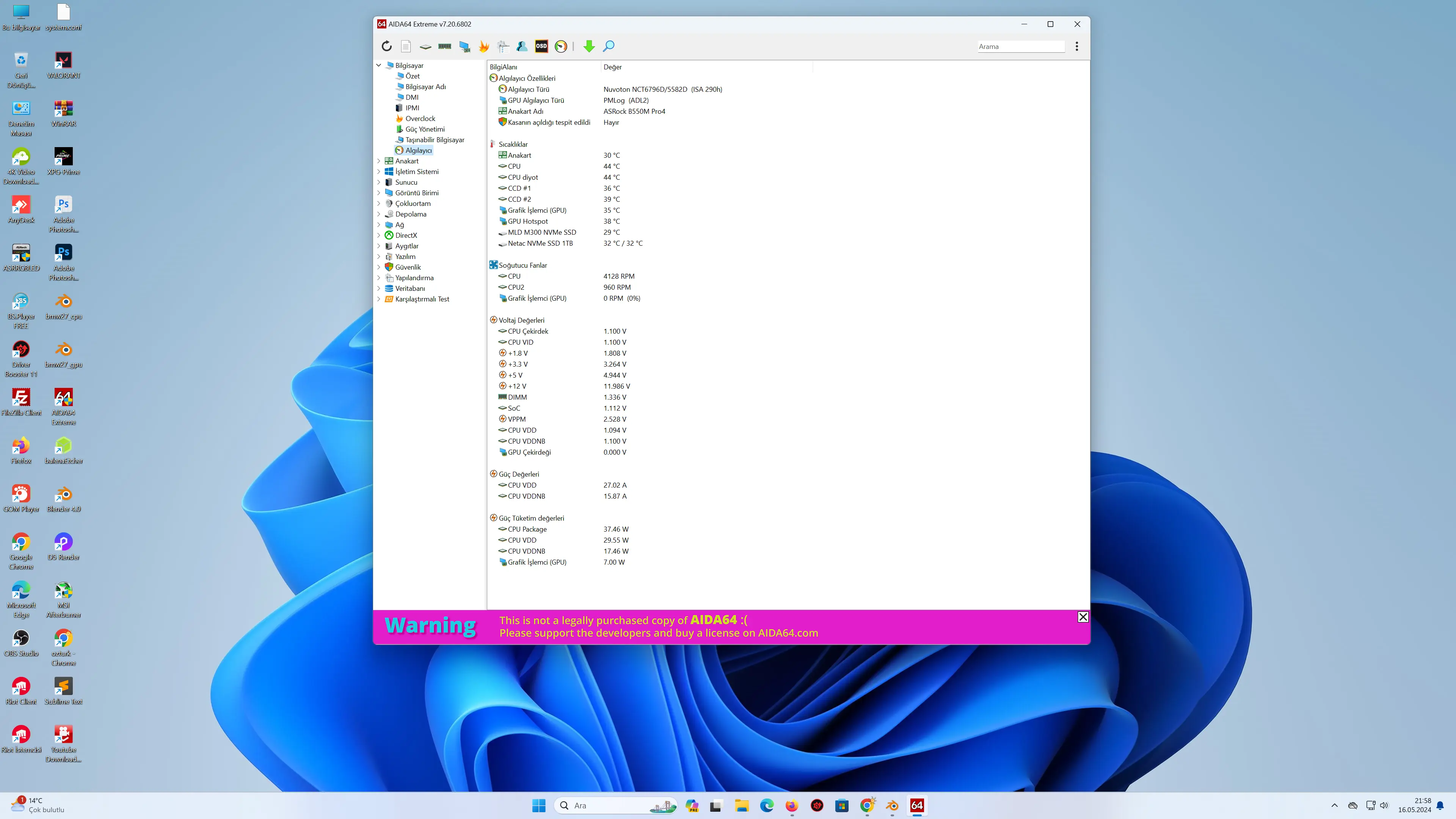Collapse the Bilgisayar tree node
Viewport: 1456px width, 819px height.
379,66
